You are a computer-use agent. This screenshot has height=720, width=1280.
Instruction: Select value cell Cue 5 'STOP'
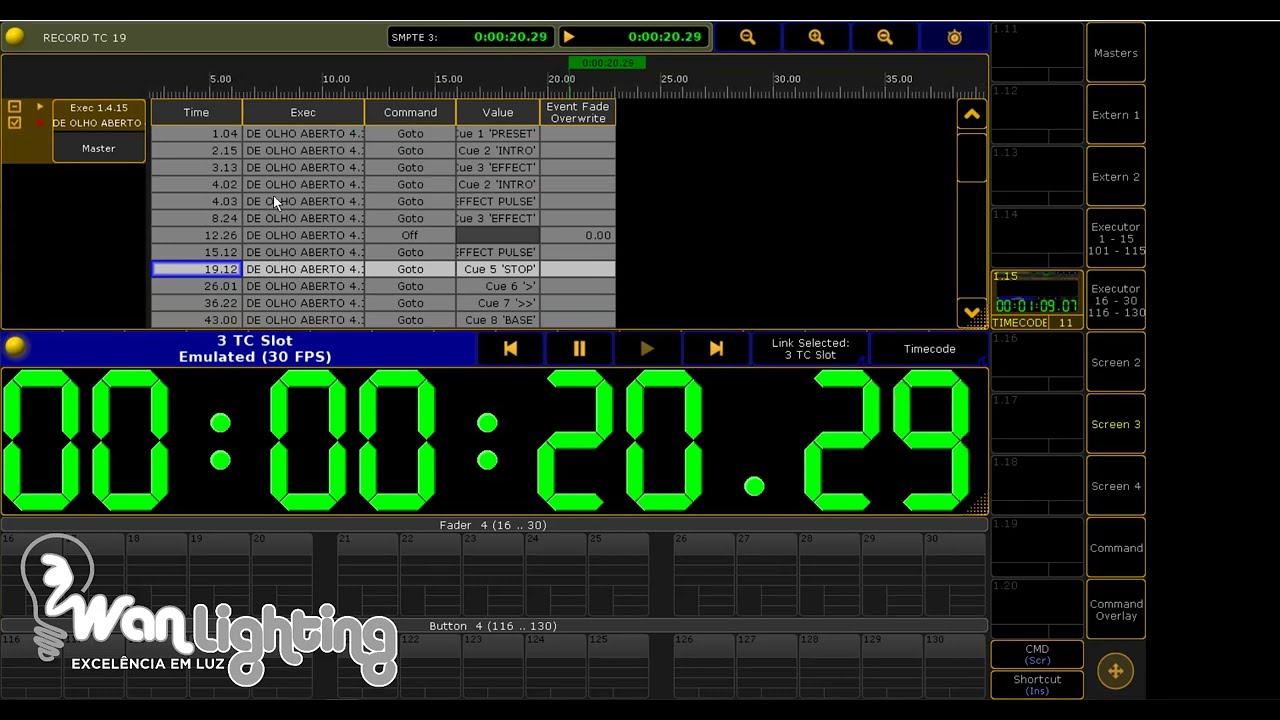click(498, 269)
